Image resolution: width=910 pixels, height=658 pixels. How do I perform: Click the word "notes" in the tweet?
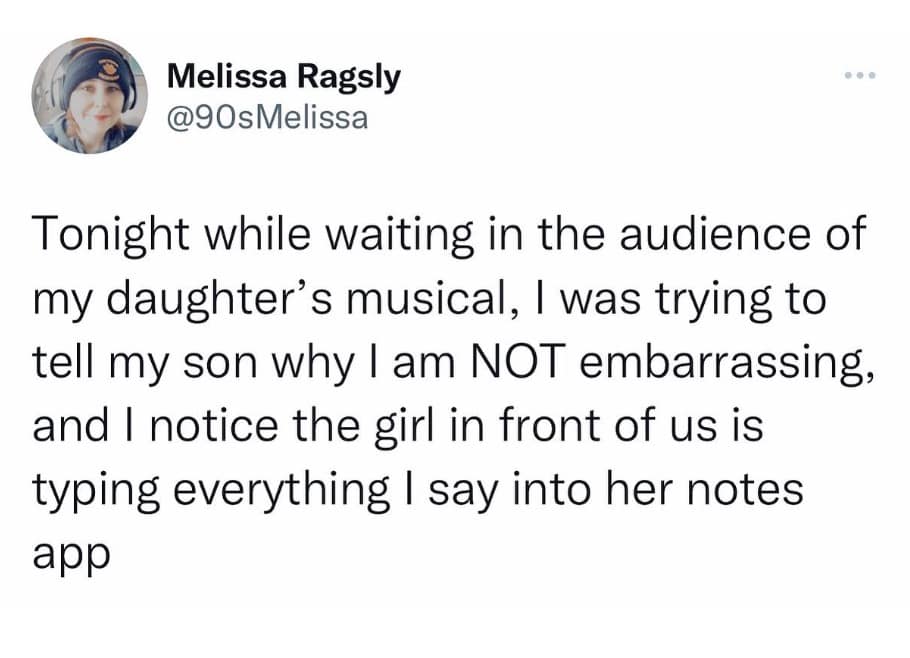click(x=749, y=489)
